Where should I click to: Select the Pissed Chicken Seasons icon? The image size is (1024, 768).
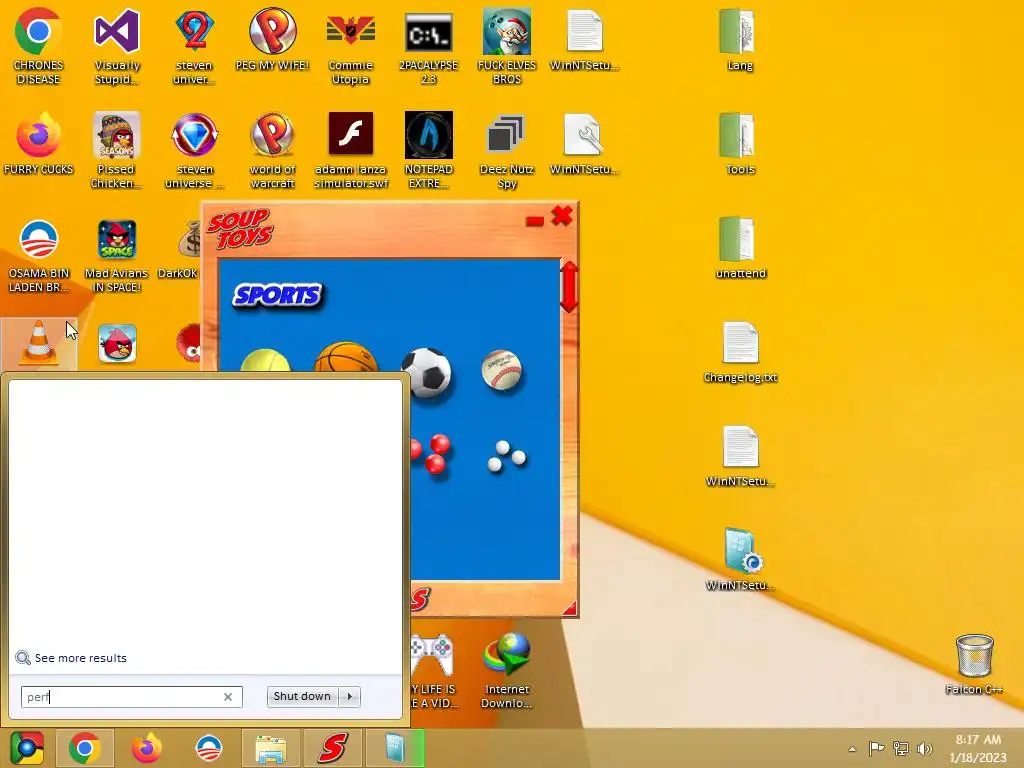tap(116, 150)
